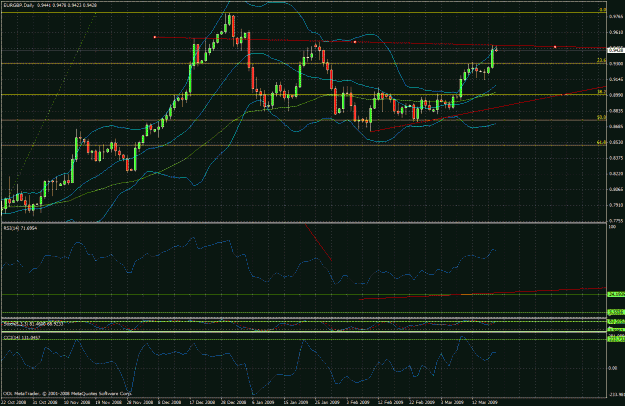Click the 10 Nov 2008 date label
Viewport: 625px width, 406px height.
click(x=77, y=402)
